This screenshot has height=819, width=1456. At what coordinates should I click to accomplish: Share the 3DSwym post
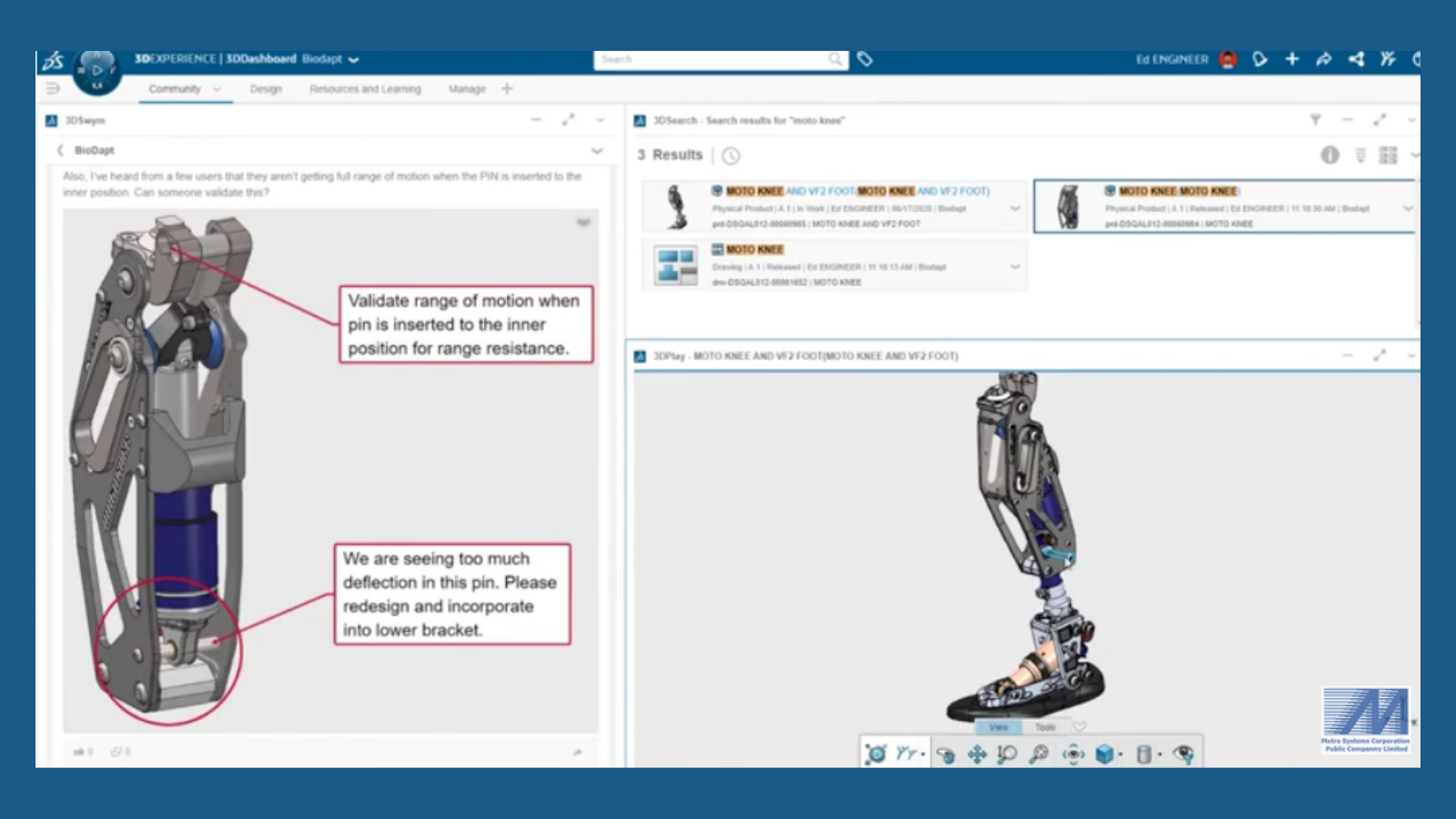pos(577,752)
